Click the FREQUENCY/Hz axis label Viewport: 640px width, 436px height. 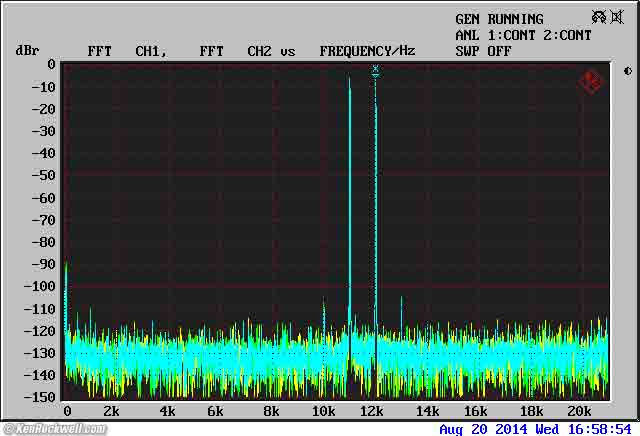coord(367,51)
